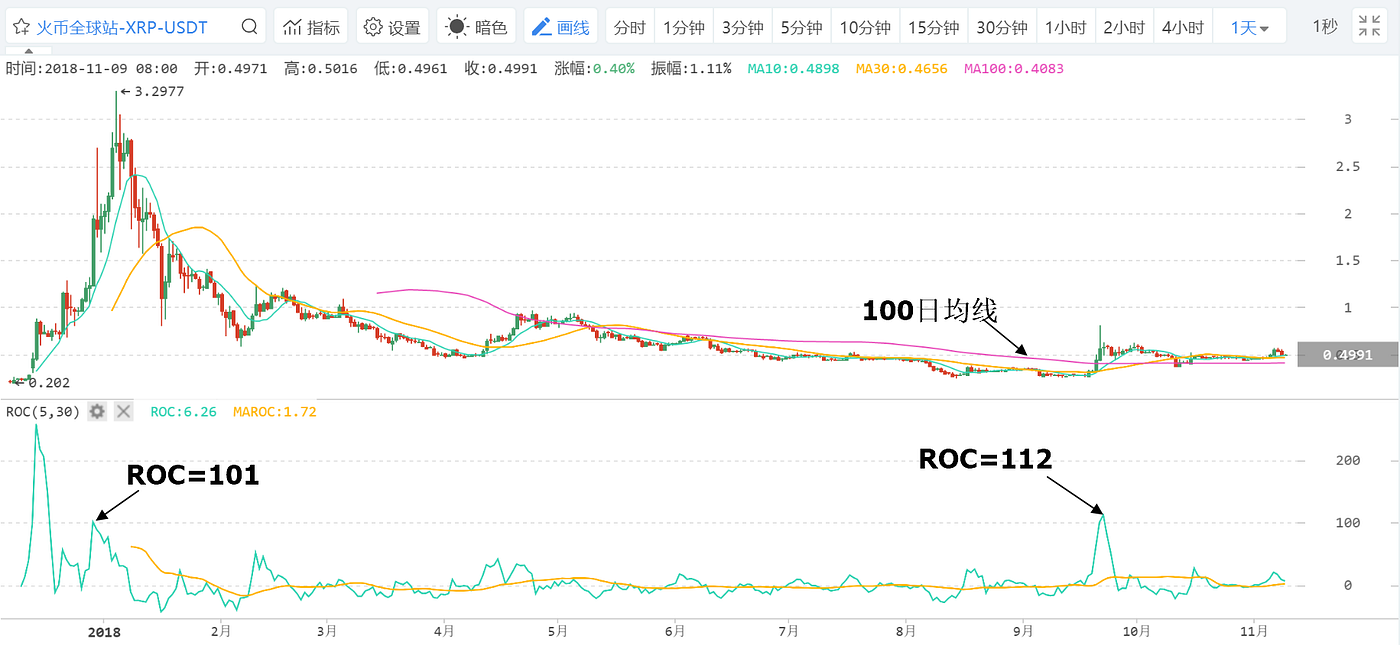The image size is (1400, 645).
Task: Select the 5分钟 timeframe
Action: point(801,27)
